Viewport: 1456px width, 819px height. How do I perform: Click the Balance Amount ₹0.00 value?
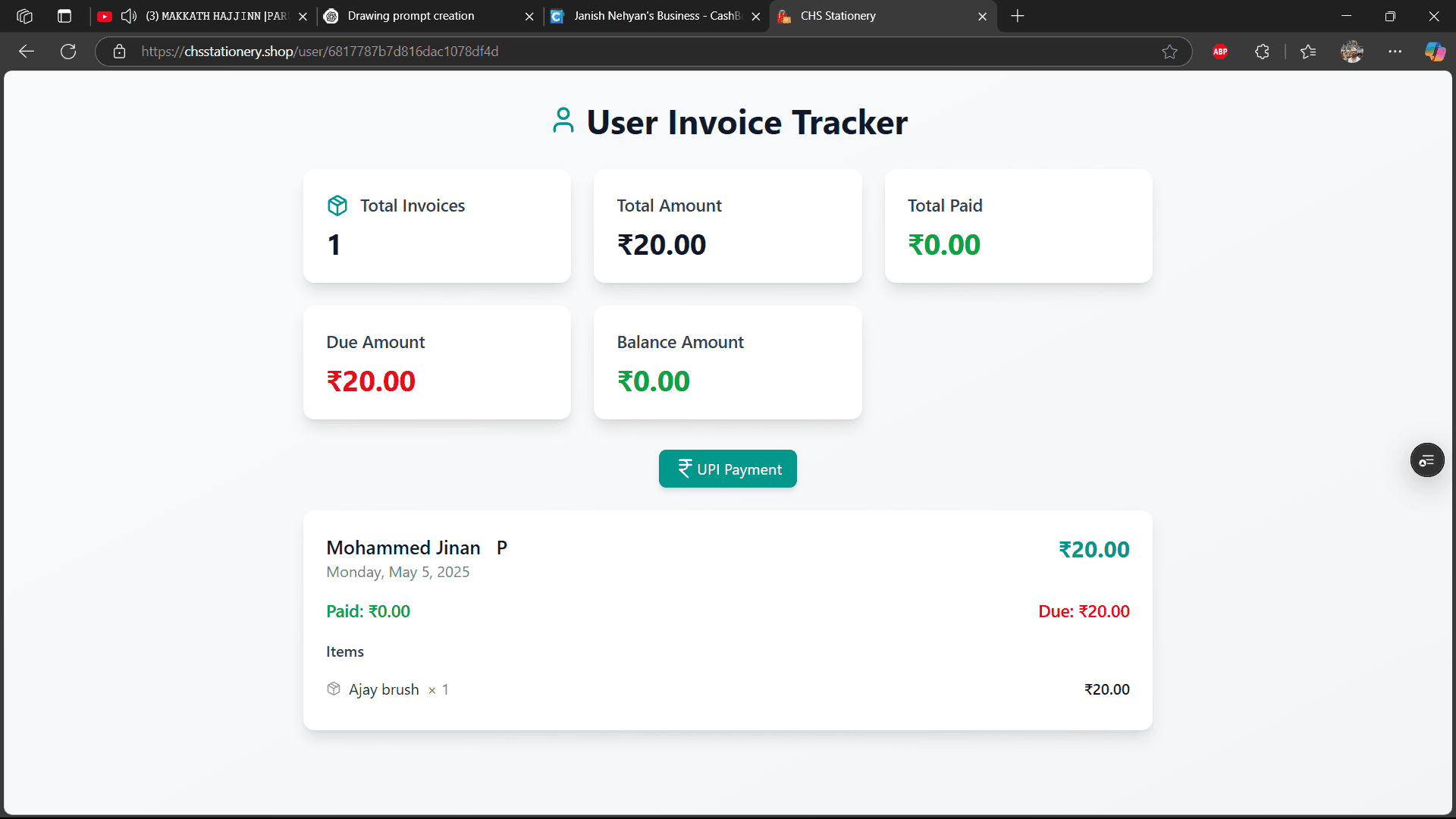point(654,381)
